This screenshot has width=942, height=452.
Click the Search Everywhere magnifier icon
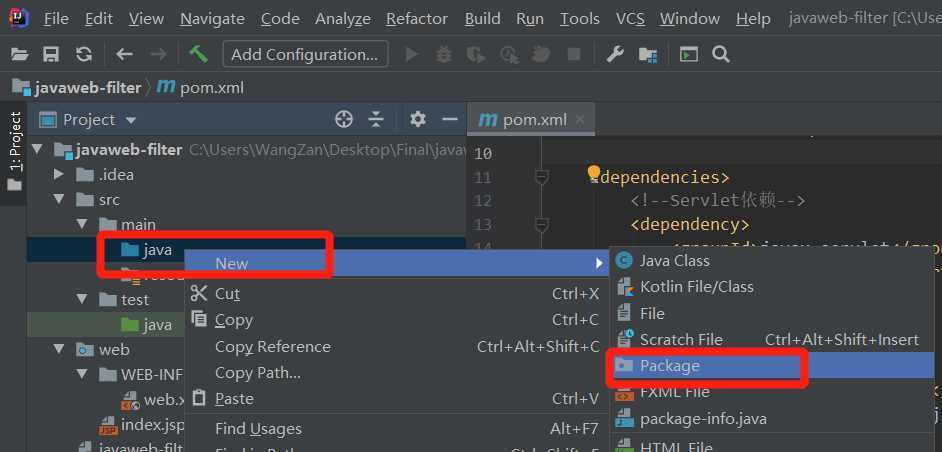point(721,55)
